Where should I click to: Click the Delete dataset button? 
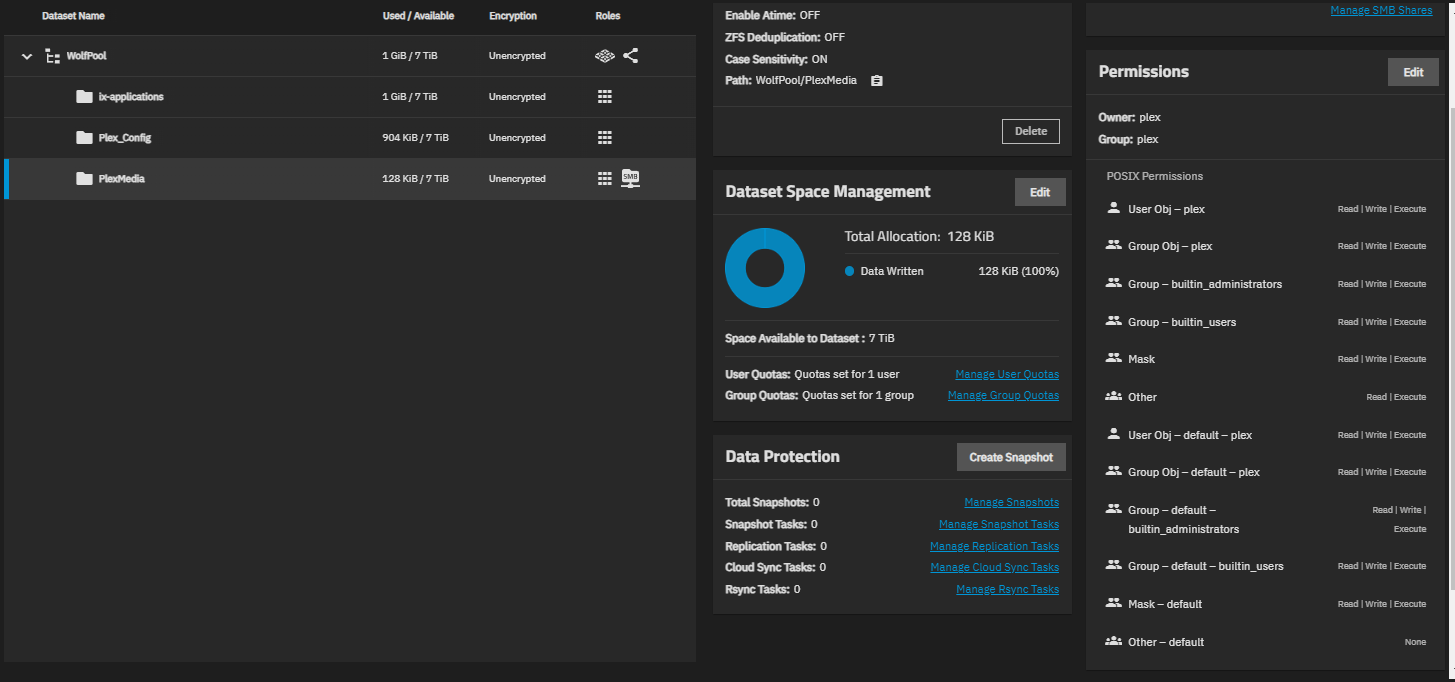point(1031,131)
